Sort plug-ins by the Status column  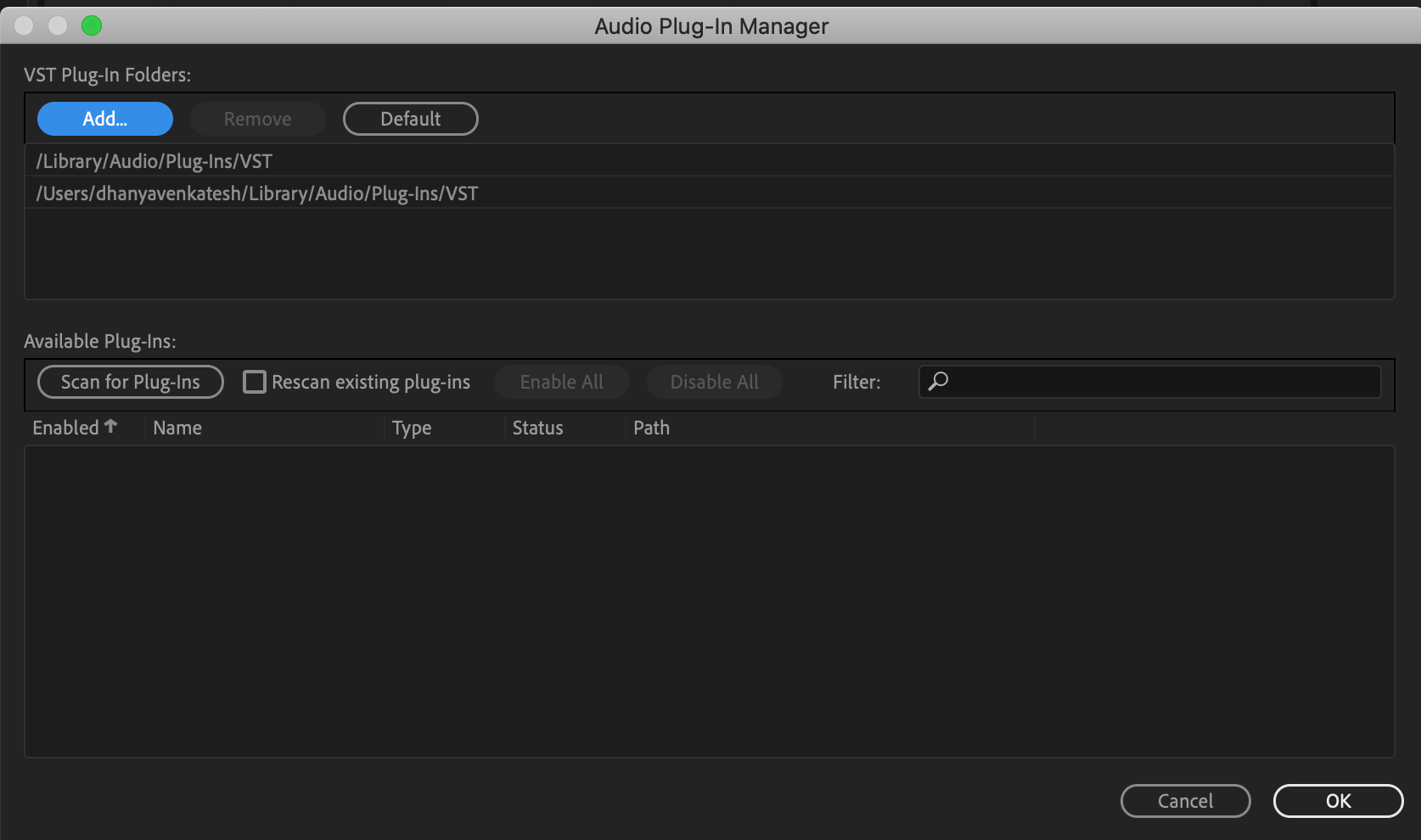537,427
